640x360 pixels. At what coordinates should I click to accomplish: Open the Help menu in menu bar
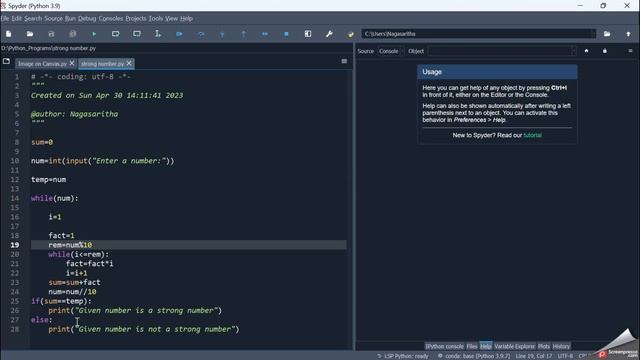point(186,18)
